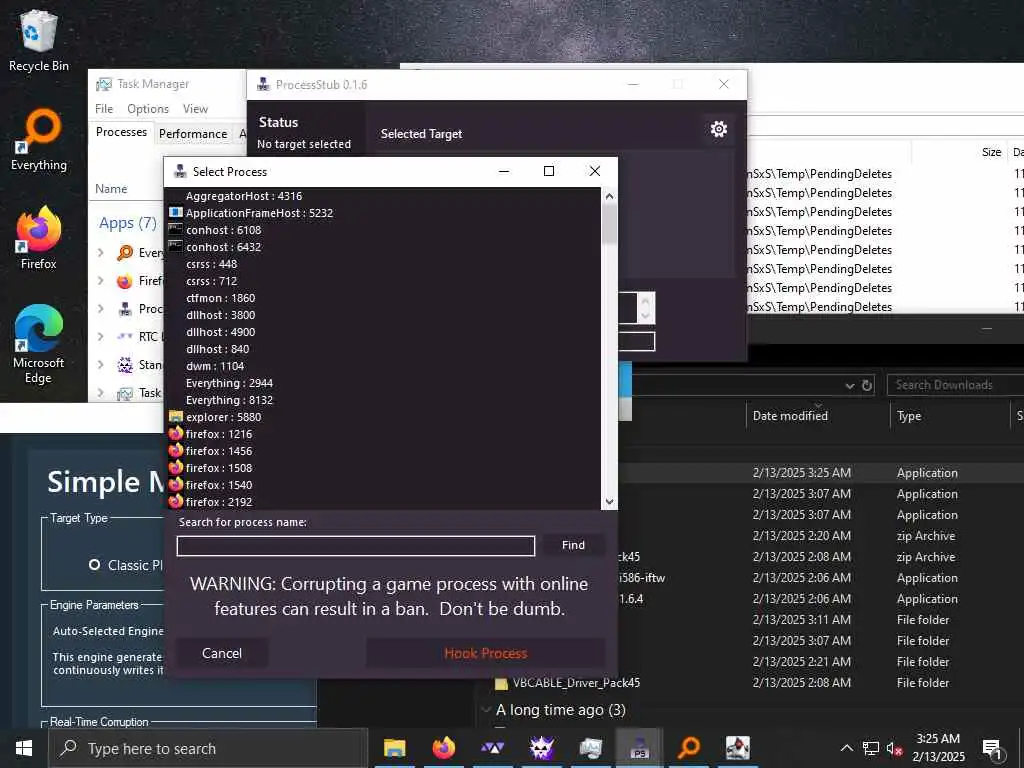This screenshot has height=768, width=1024.
Task: Click conhost 6108 console icon
Action: click(x=175, y=229)
